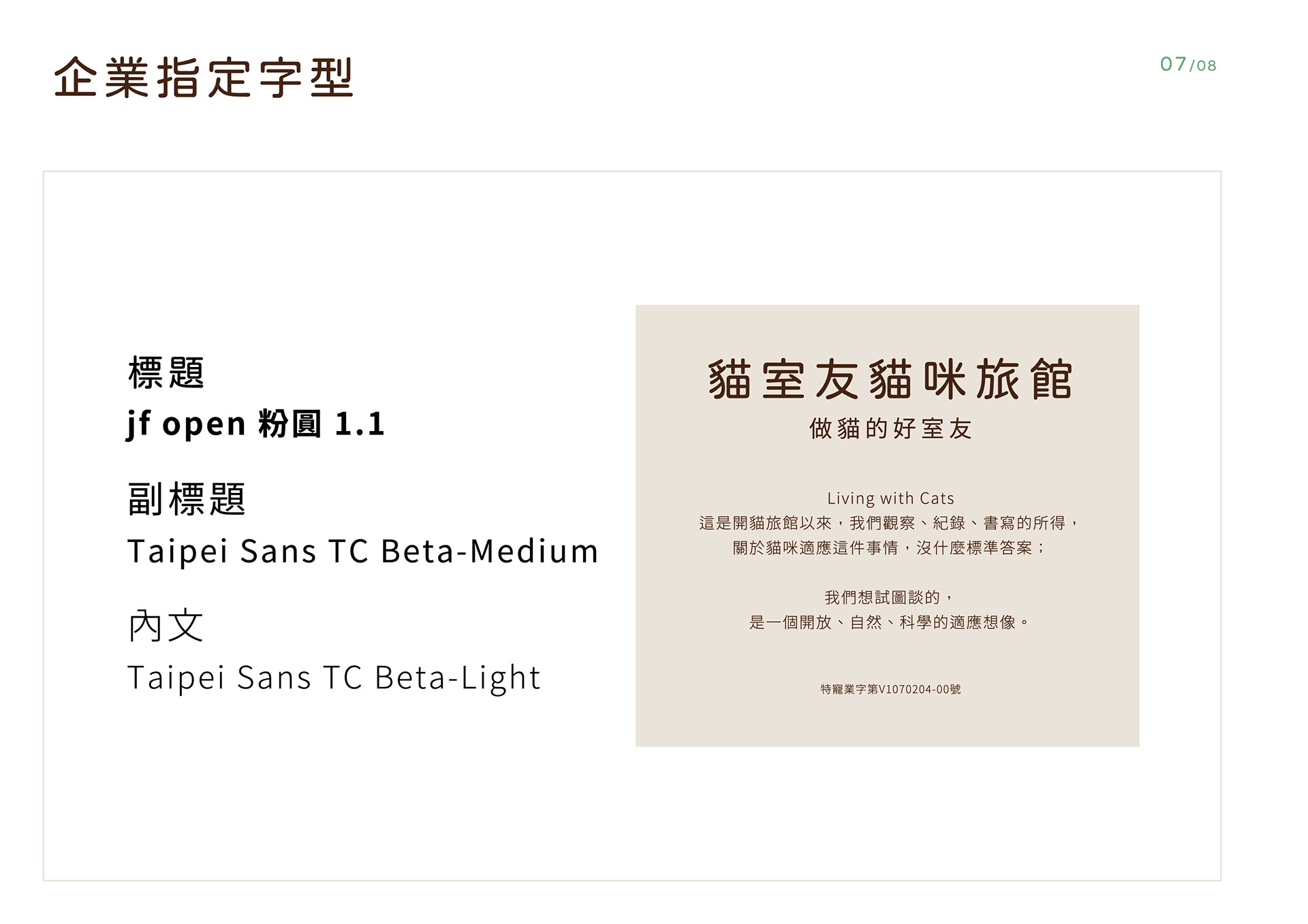Viewport: 1308px width, 924px height.
Task: Click the Taipei Sans TC Beta-Light font name
Action: tap(334, 678)
